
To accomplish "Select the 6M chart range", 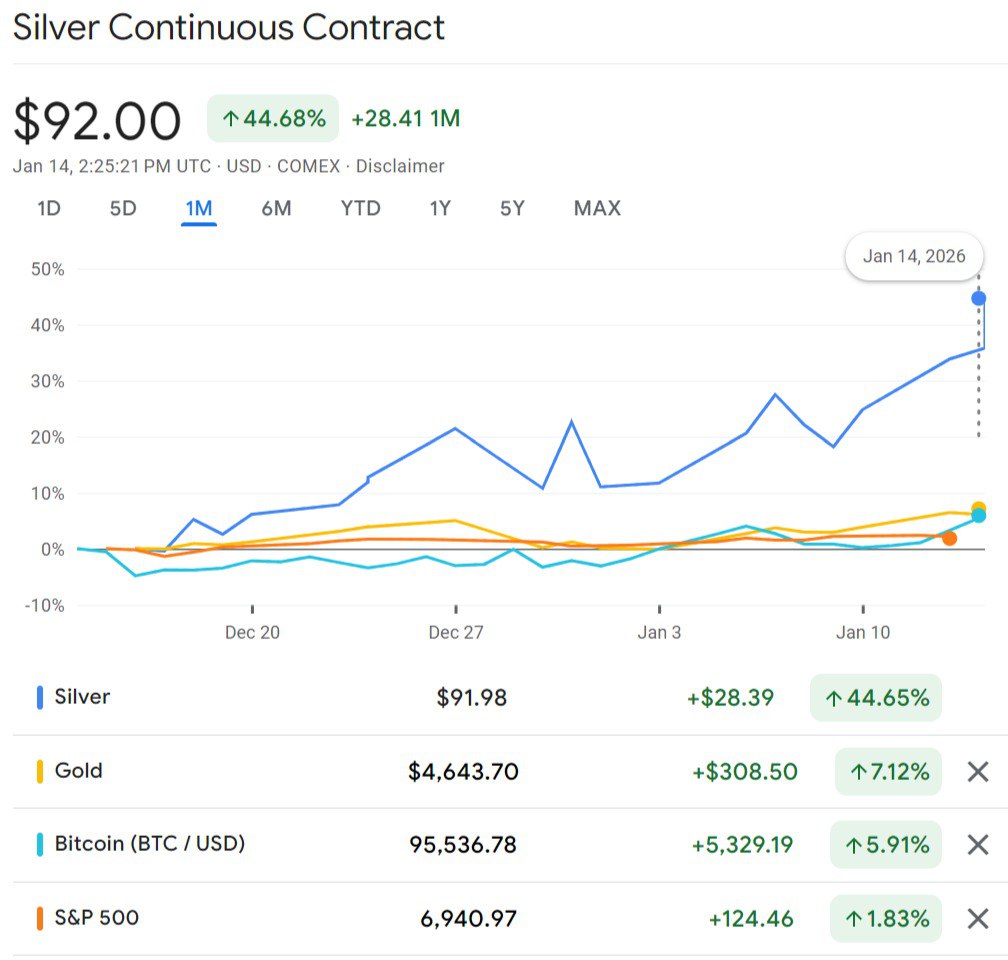I will click(x=276, y=208).
